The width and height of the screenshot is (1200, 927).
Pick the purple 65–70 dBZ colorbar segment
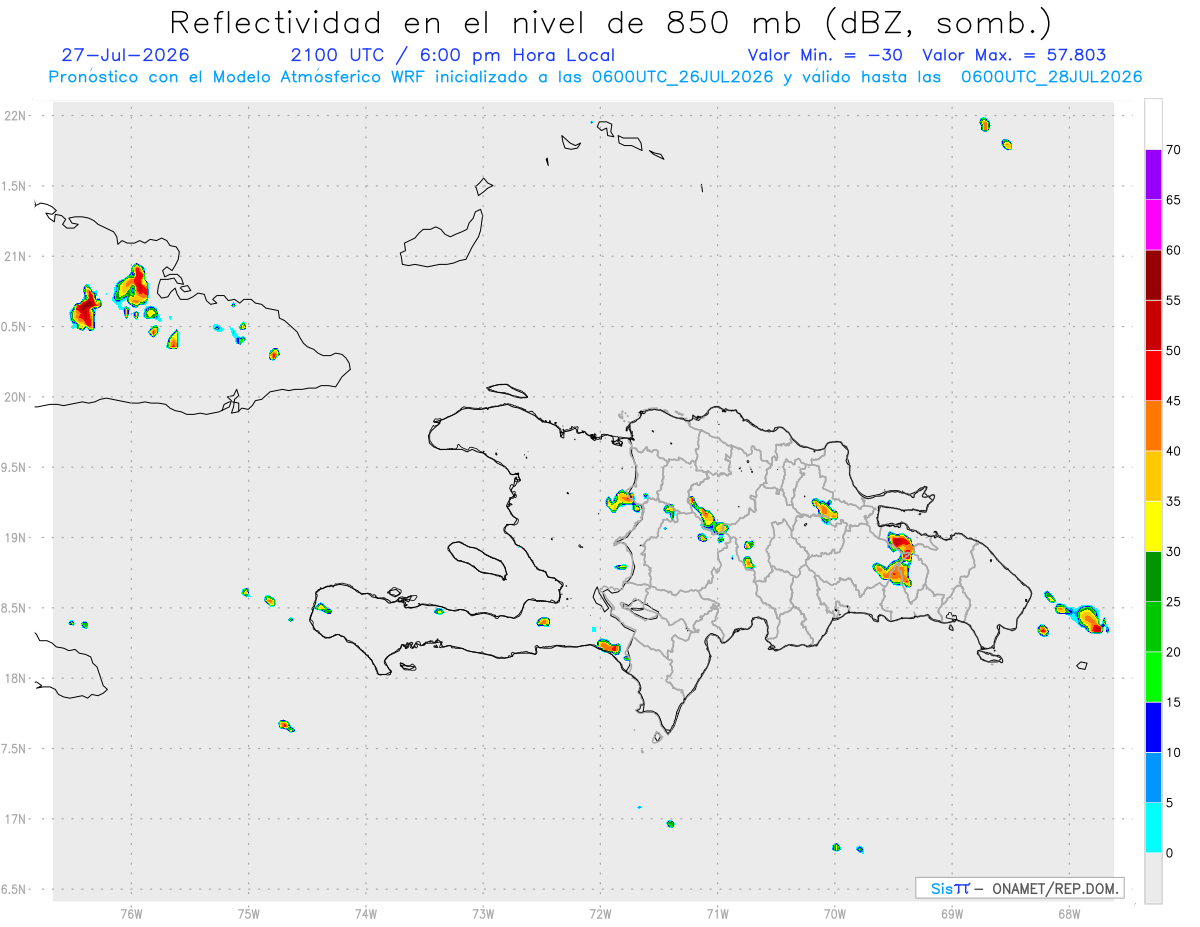1153,175
